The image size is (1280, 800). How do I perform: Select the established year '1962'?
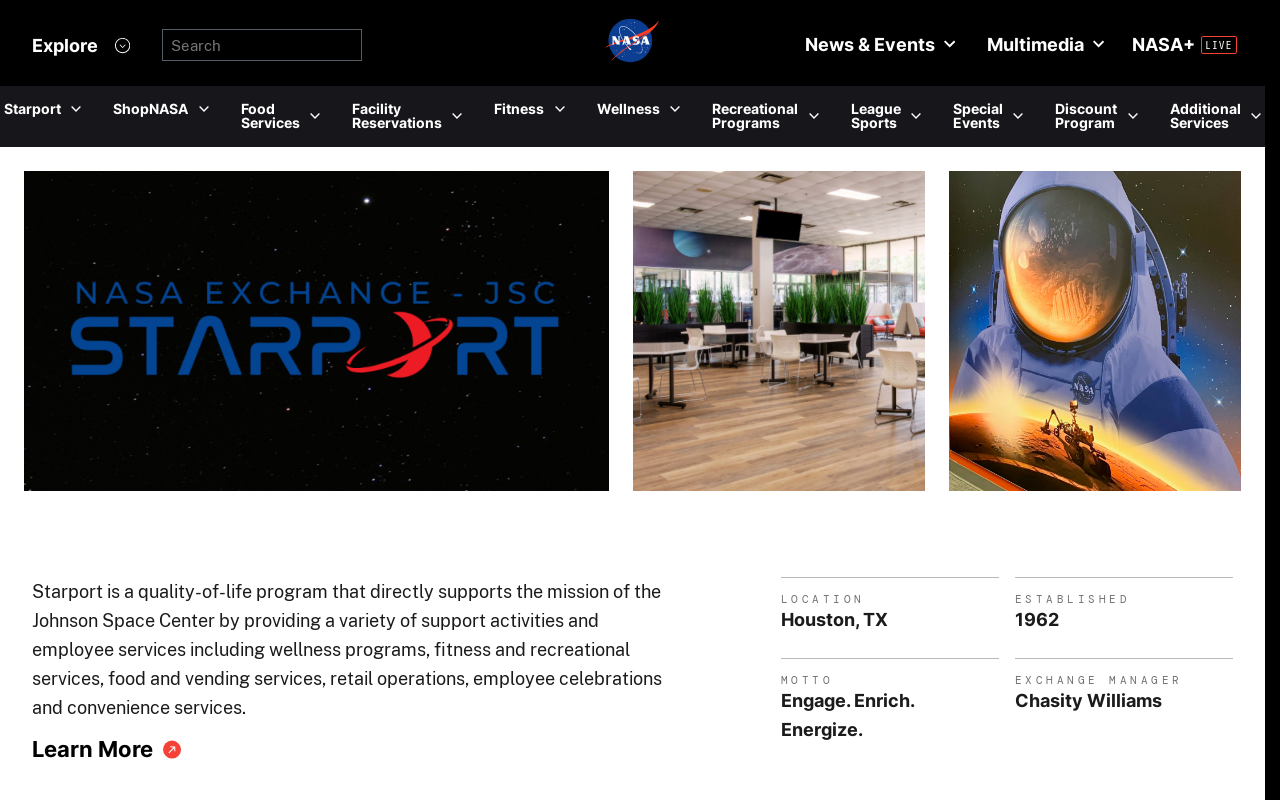click(x=1037, y=620)
